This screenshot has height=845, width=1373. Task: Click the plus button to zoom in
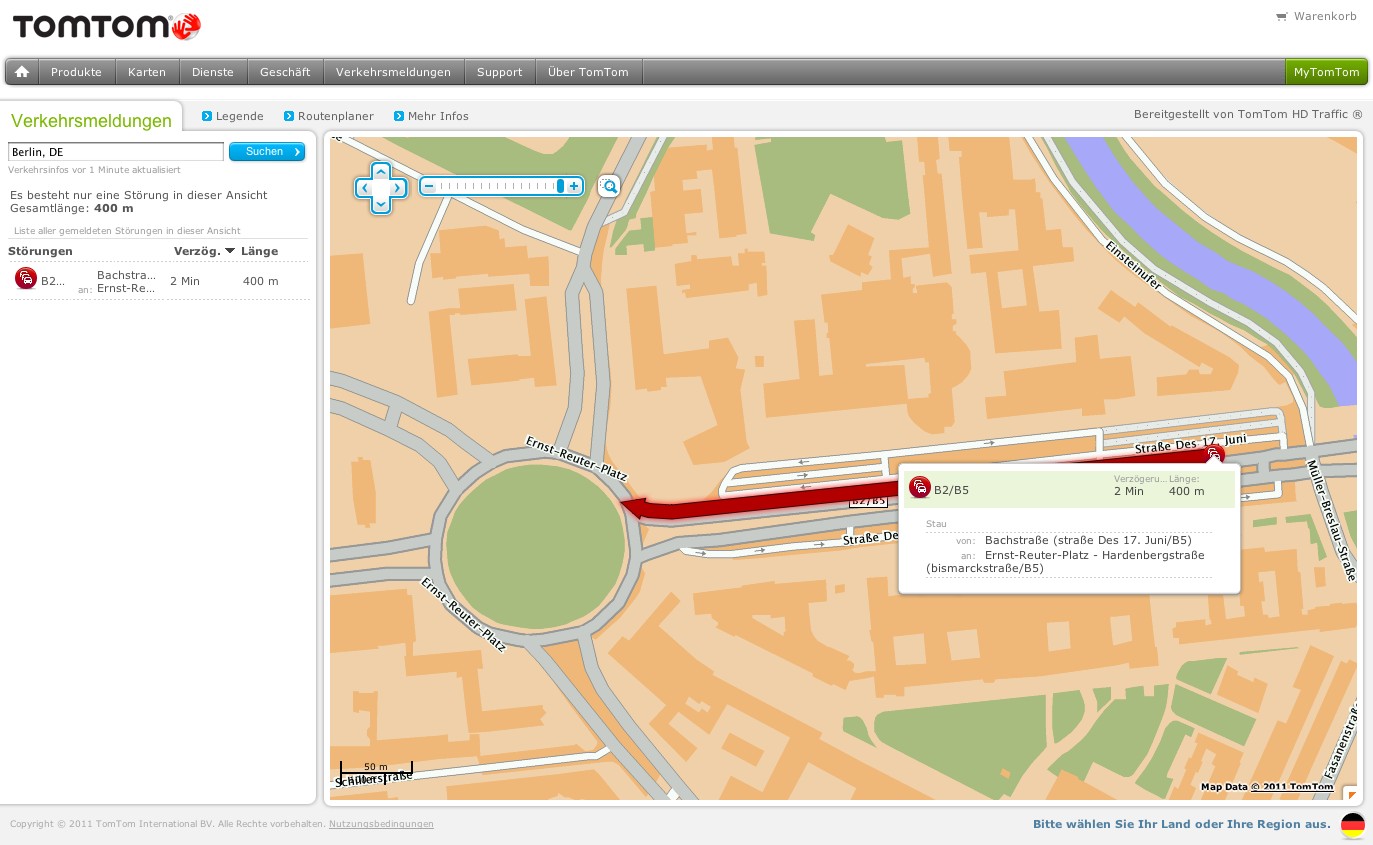click(573, 186)
